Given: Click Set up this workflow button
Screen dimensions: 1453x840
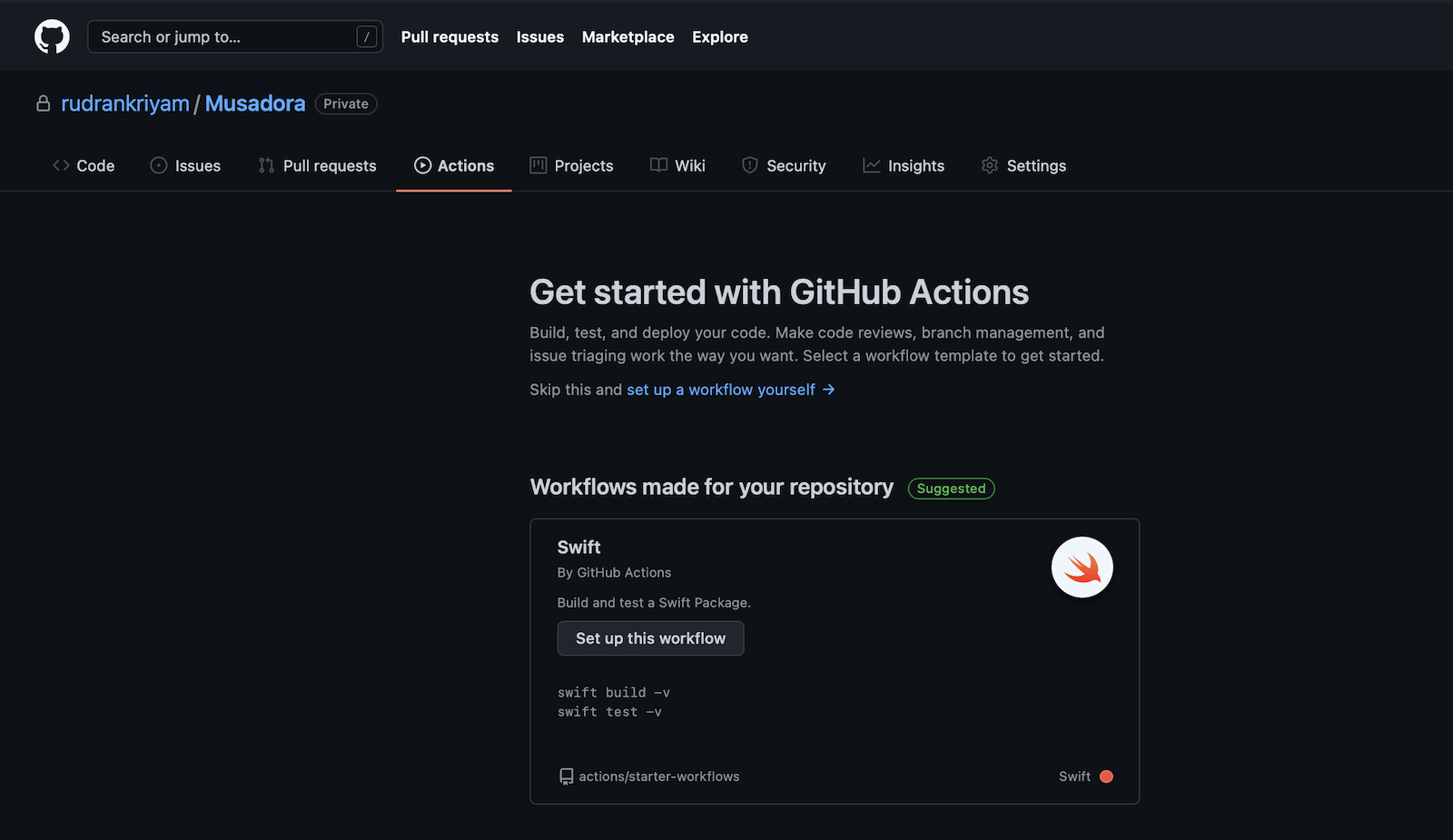Looking at the screenshot, I should (x=650, y=638).
